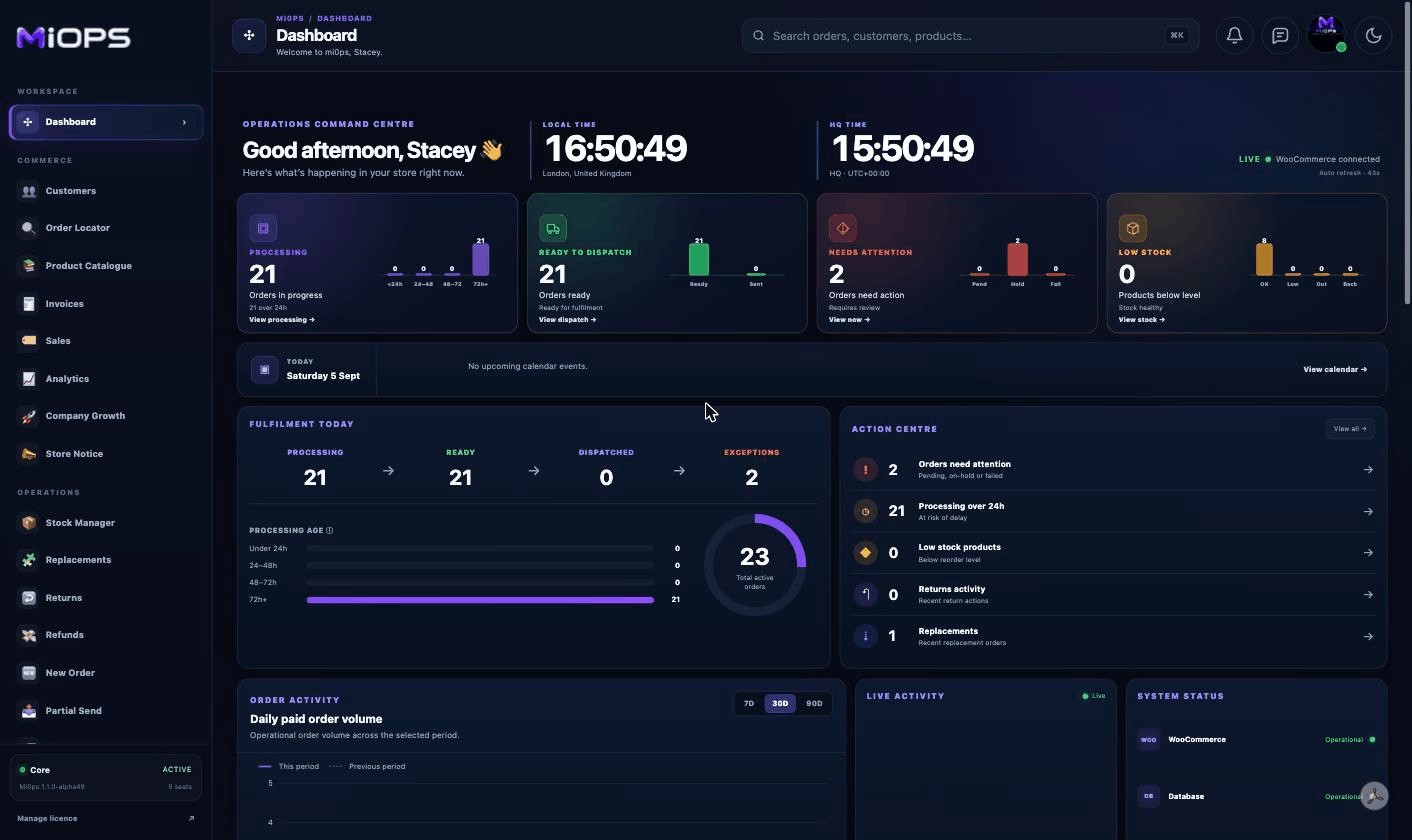Open Stock Manager in the sidebar
1412x840 pixels.
(106, 523)
